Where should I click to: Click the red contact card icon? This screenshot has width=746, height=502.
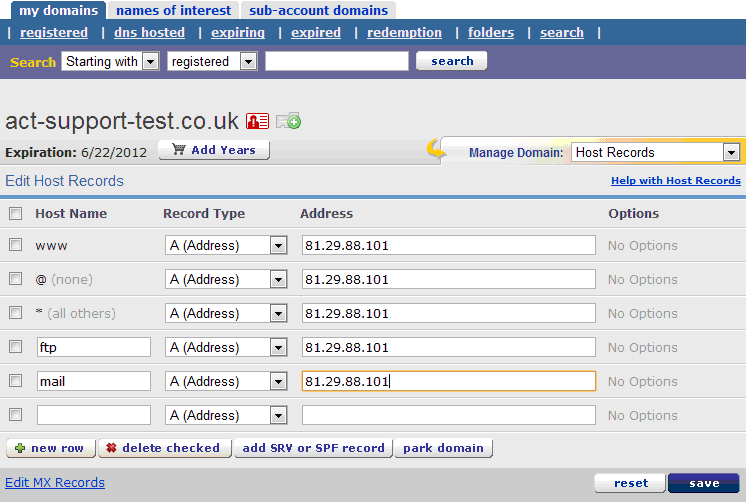257,121
